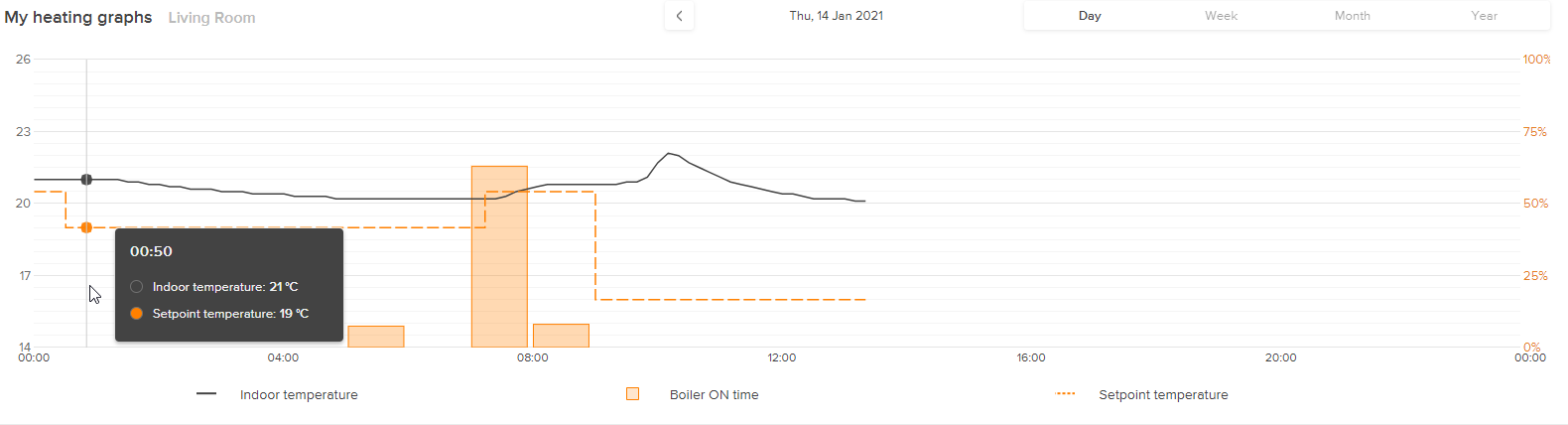Switch to the Day view tab

point(1090,16)
